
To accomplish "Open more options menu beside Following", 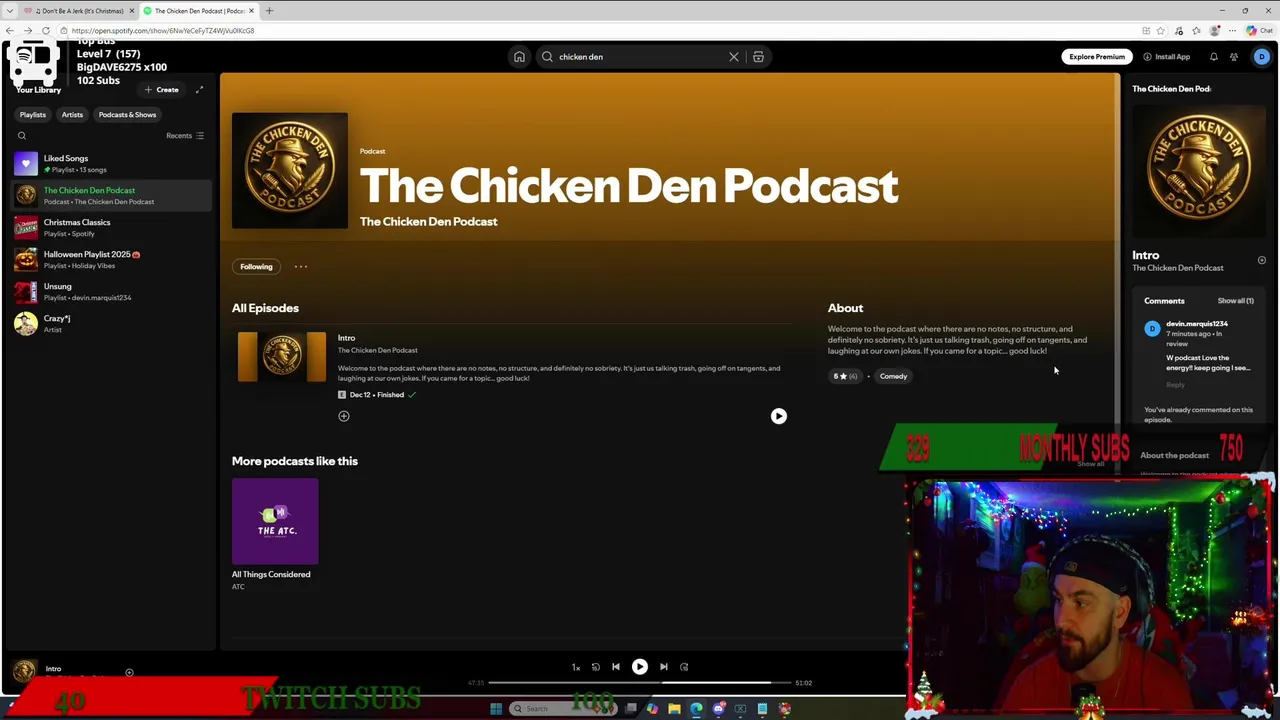I will tap(301, 267).
